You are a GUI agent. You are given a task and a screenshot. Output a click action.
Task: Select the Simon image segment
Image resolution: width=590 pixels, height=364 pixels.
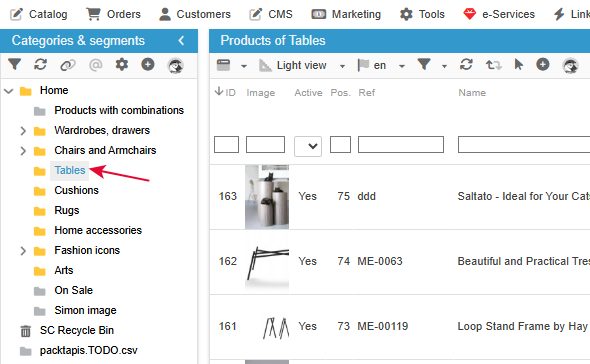tap(85, 310)
